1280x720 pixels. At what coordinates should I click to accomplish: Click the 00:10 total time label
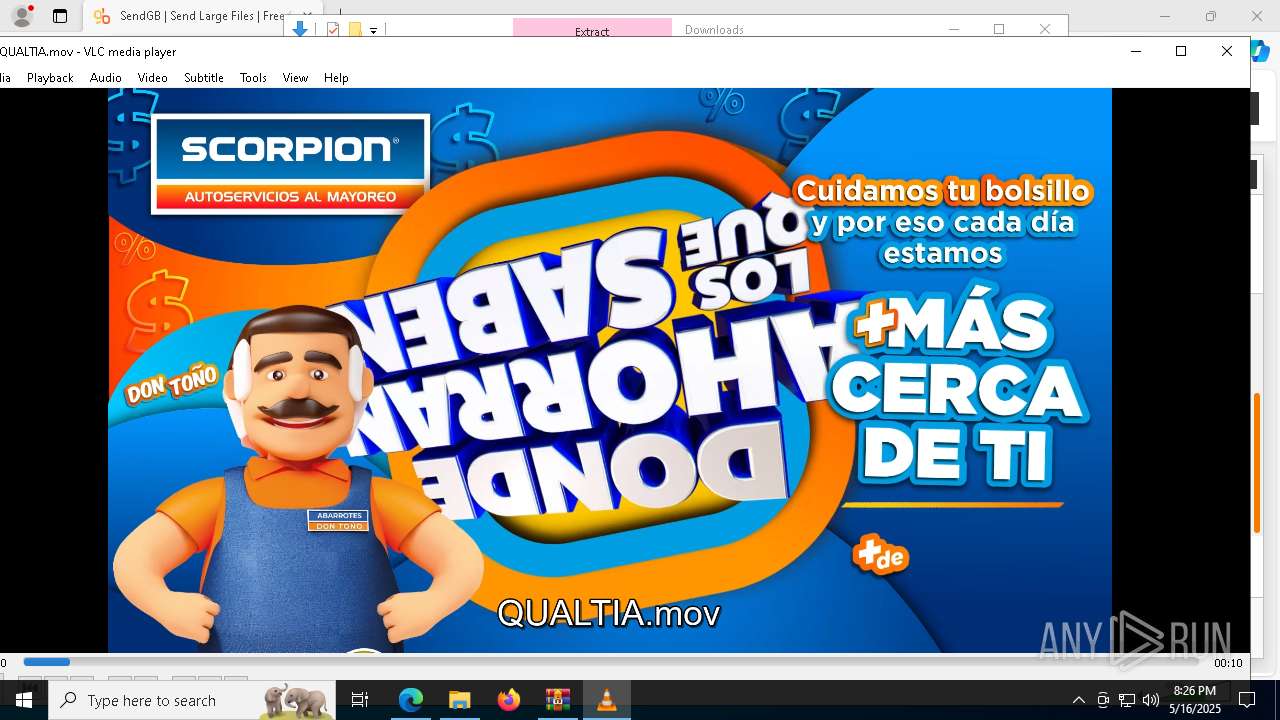1228,663
